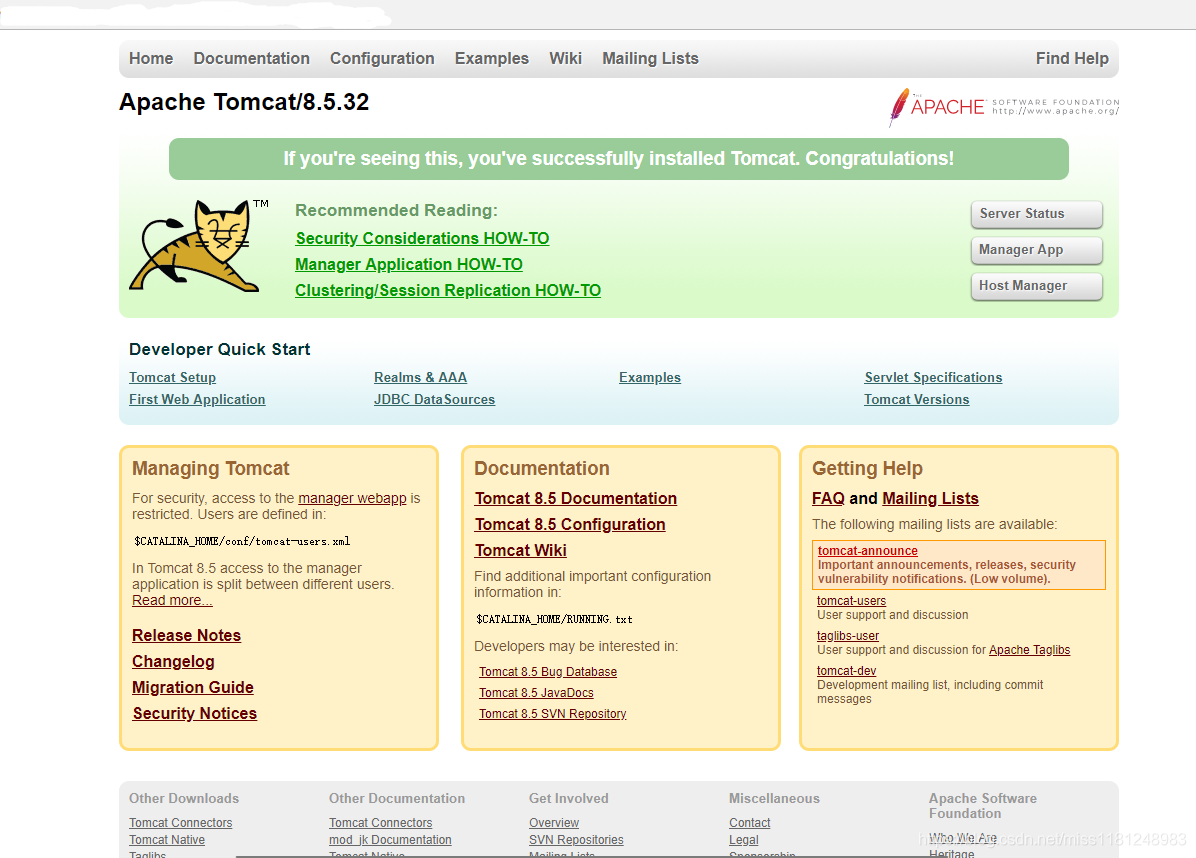Open the Legal link under Miscellaneous

tap(744, 840)
